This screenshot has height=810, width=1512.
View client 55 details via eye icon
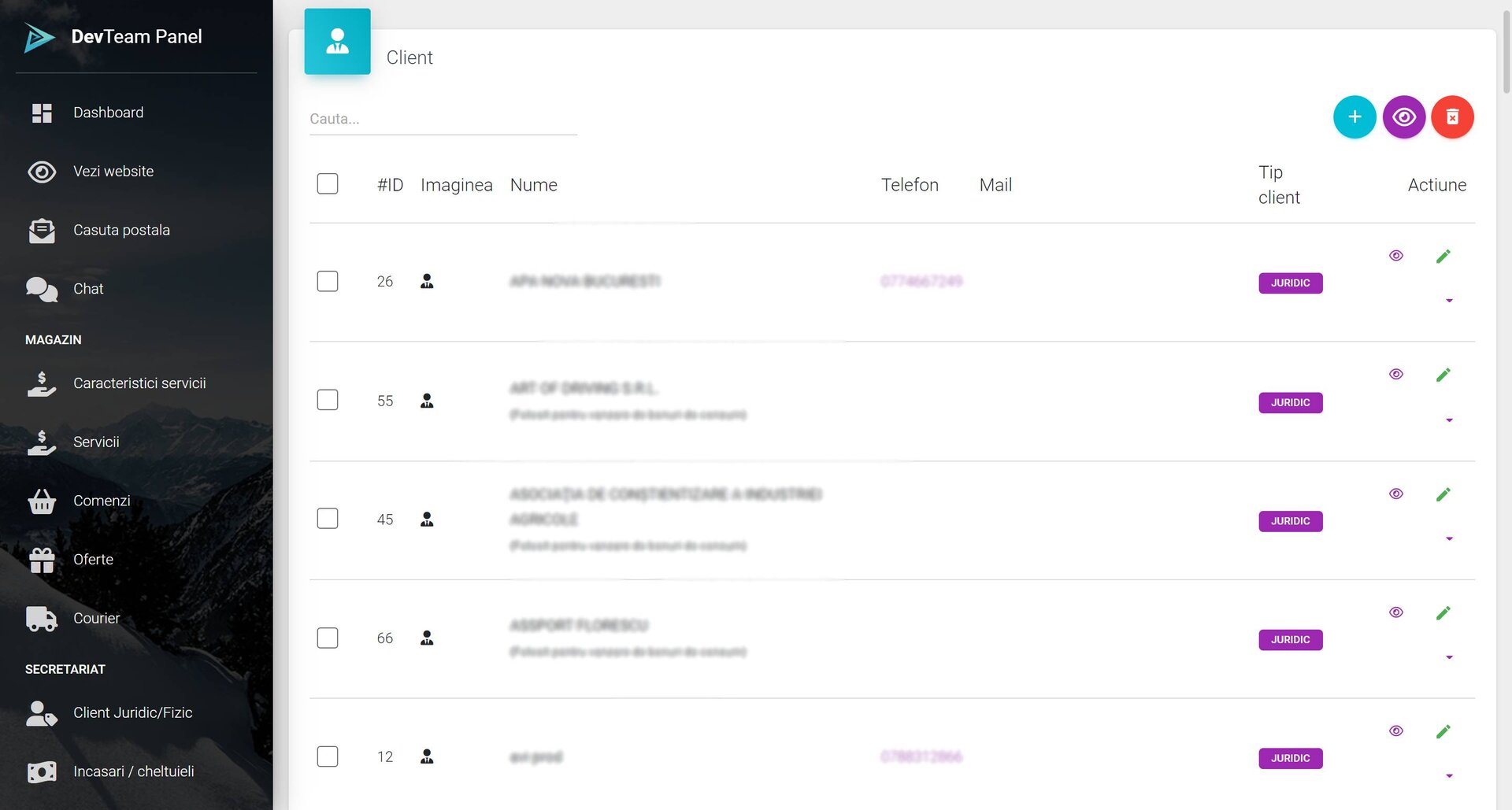coord(1395,375)
